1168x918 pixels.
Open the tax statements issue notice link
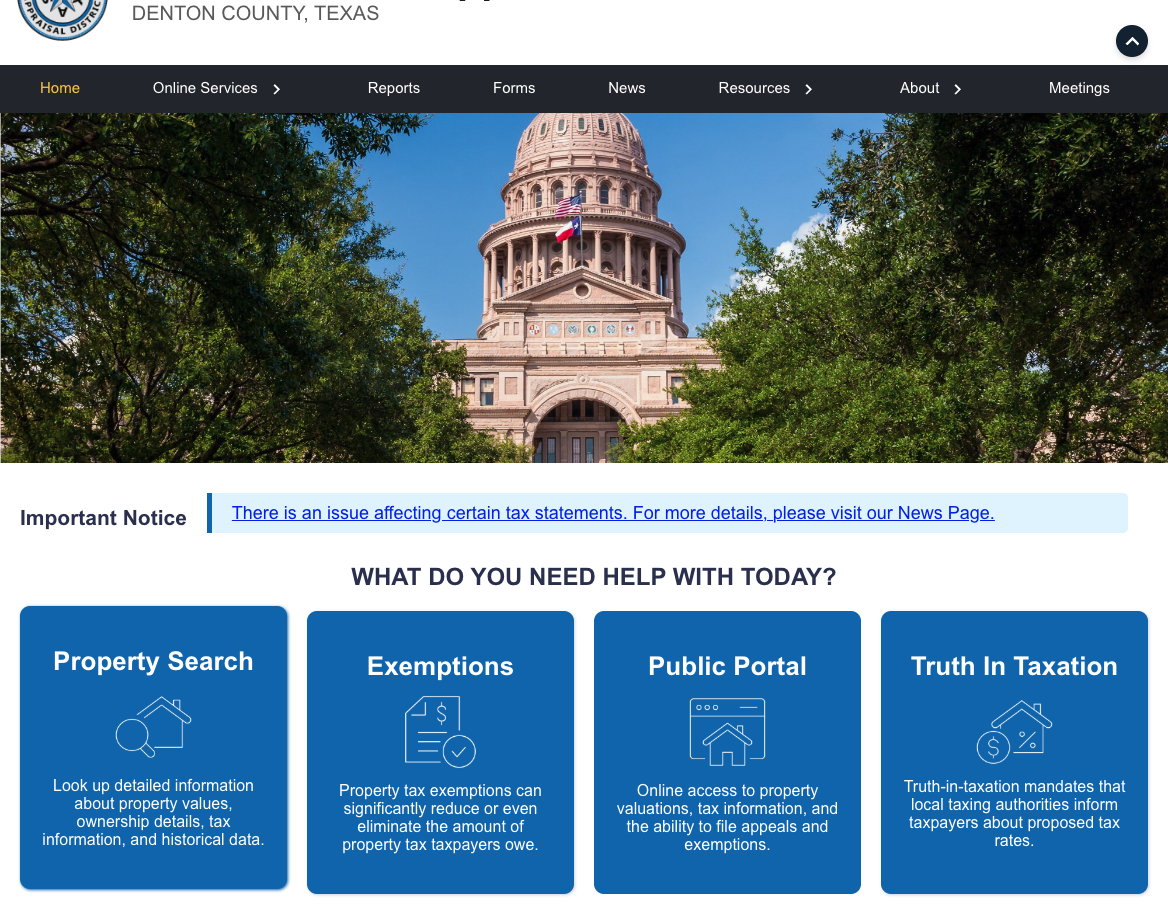612,513
